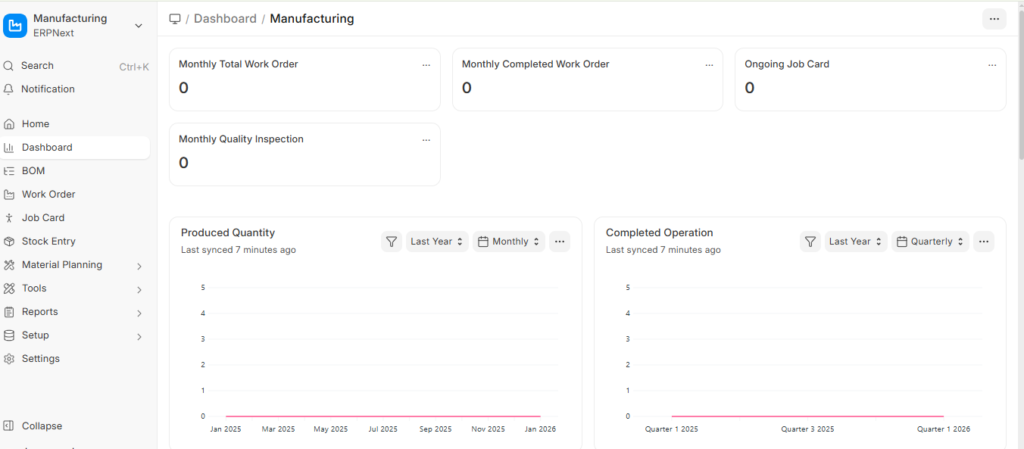Screen dimensions: 1024x449
Task: Open the Quarterly interval dropdown on Completed Operation
Action: coord(931,241)
